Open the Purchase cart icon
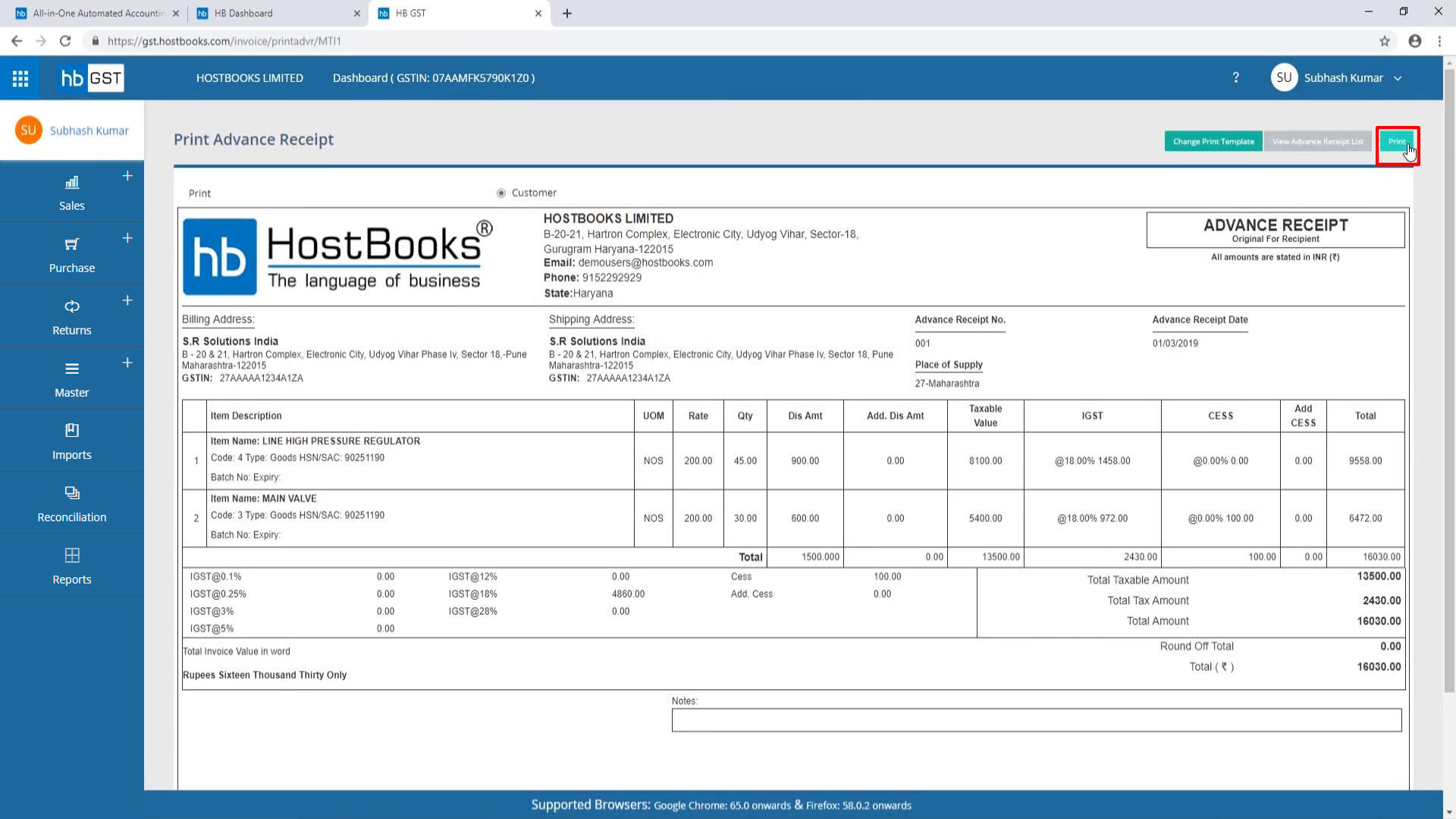Screen dimensions: 1456x819 coord(72,244)
